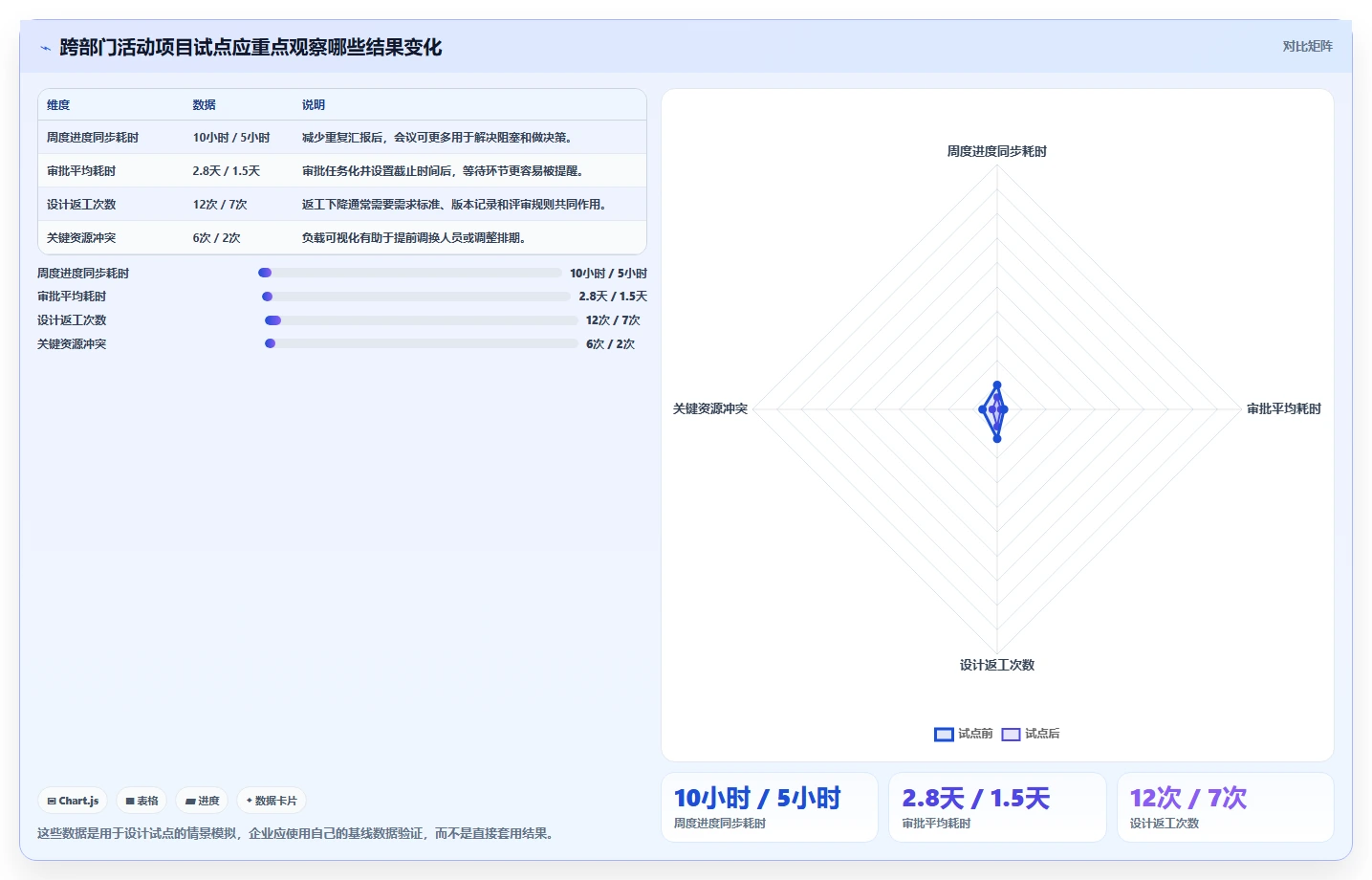Click the 周度进度同步耗时 progress bar
Image resolution: width=1372 pixels, height=880 pixels.
coord(410,273)
